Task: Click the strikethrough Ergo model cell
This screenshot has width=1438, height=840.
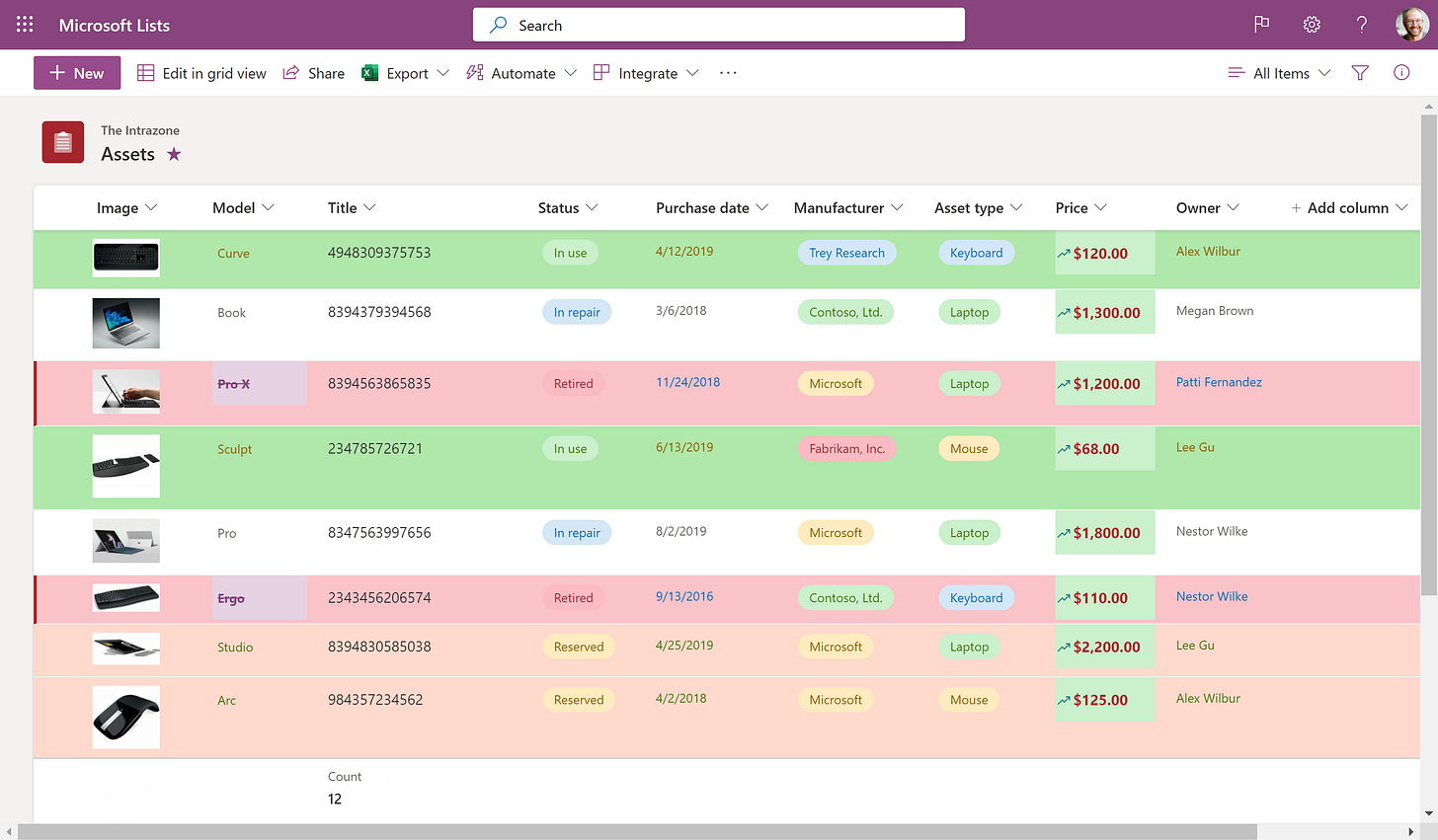Action: tap(260, 598)
